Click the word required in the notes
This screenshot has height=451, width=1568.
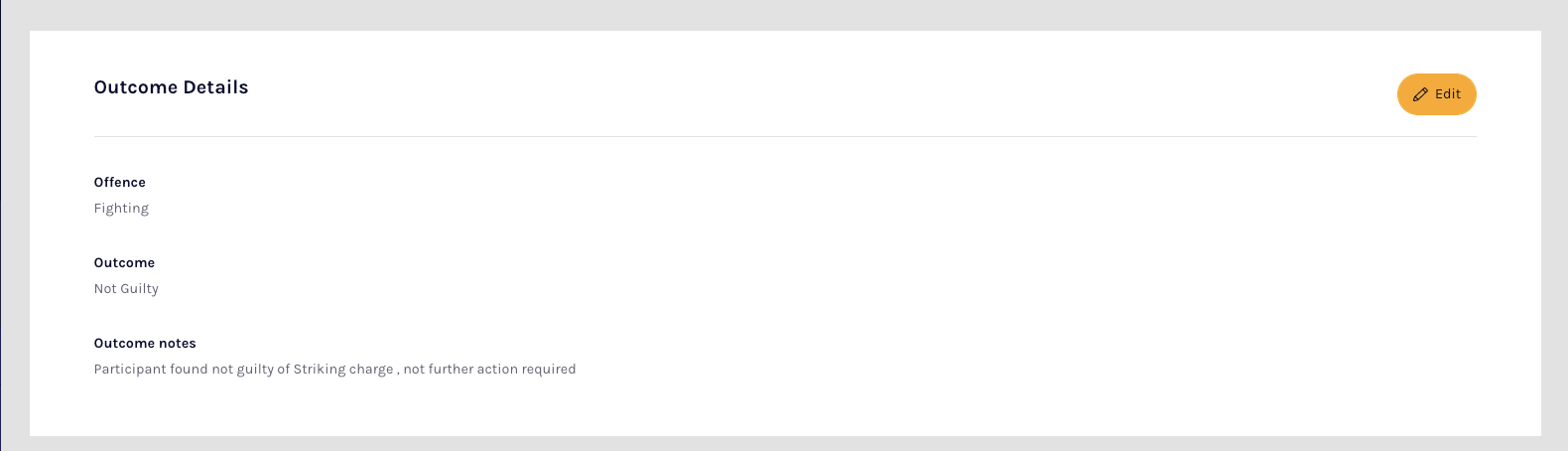pos(549,370)
